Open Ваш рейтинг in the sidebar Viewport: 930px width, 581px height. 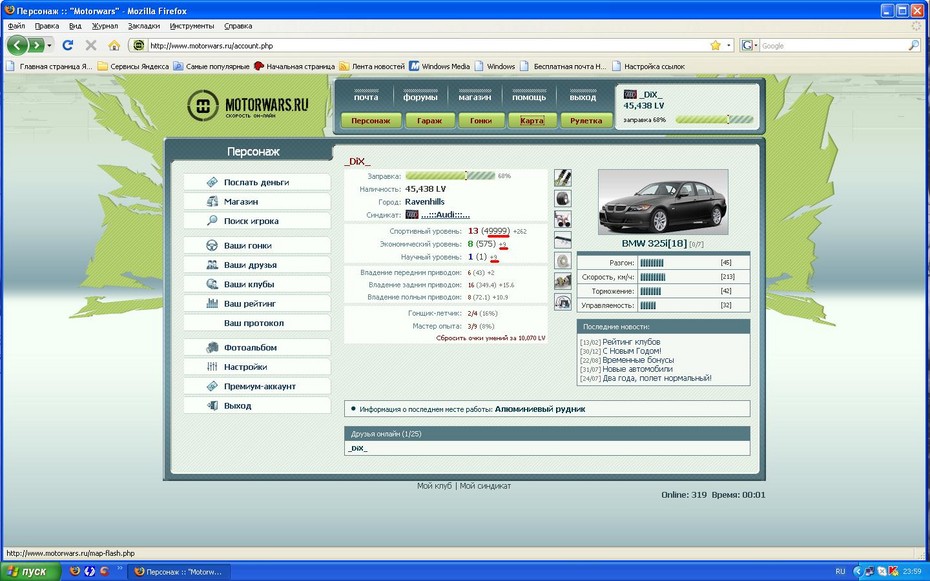tap(257, 304)
